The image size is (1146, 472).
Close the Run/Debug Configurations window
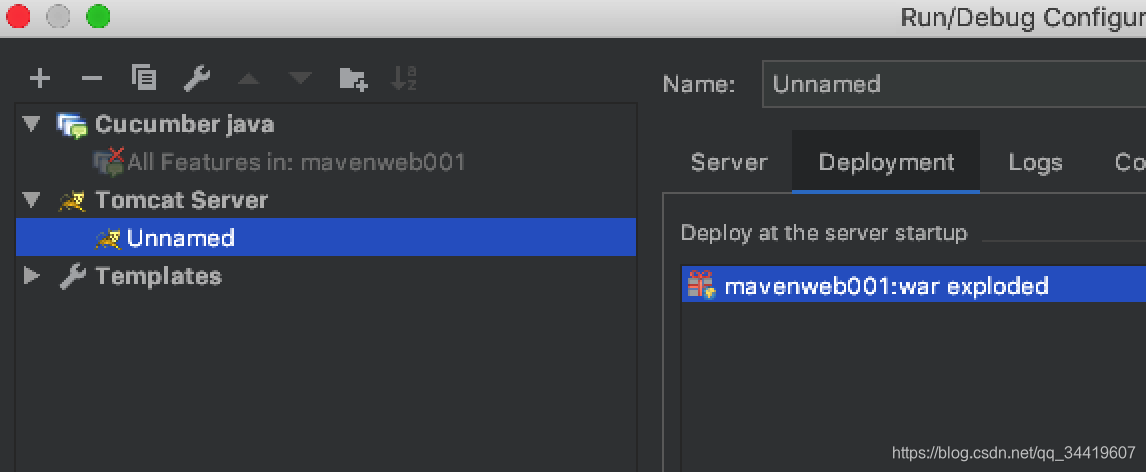18,16
